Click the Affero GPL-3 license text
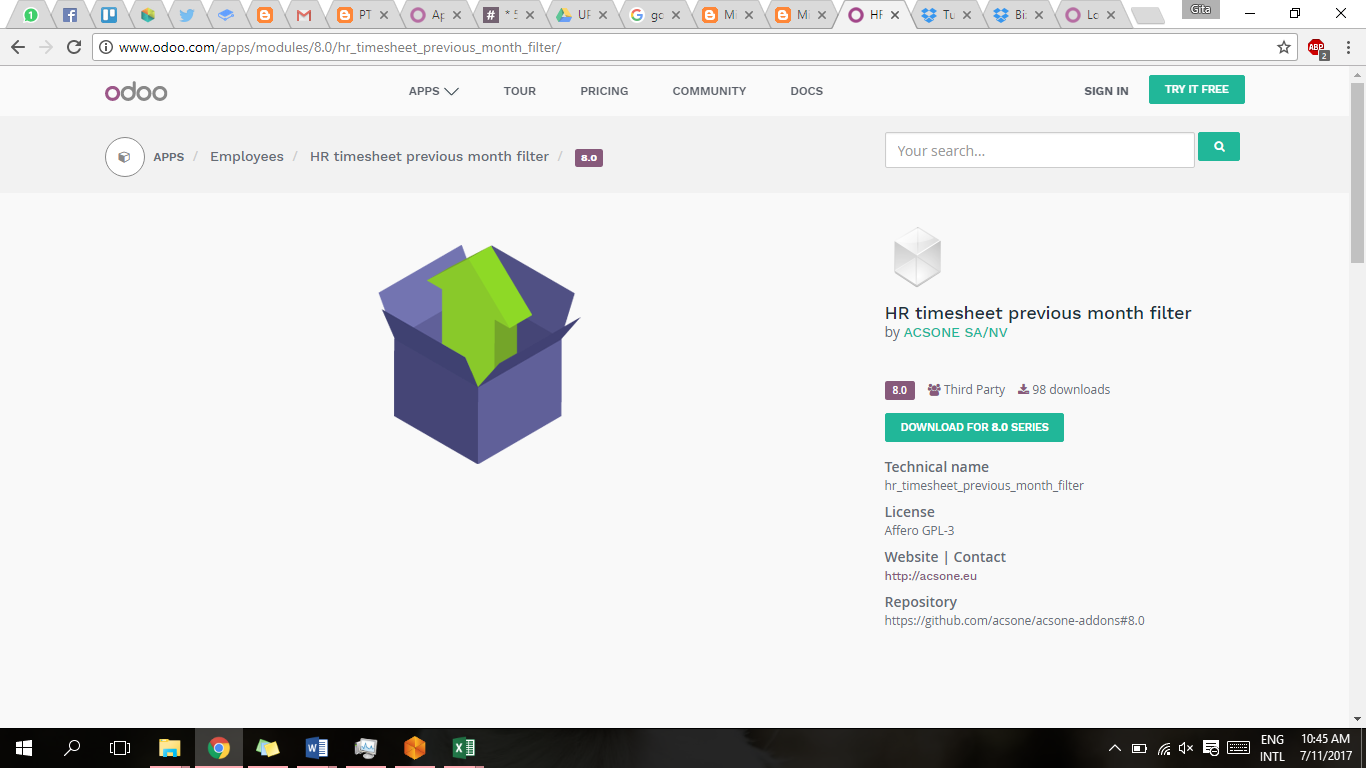 [x=920, y=531]
